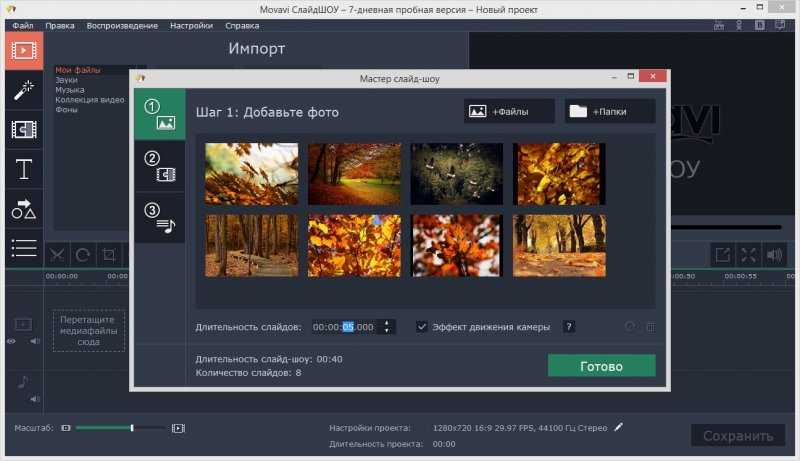800x461 pixels.
Task: Open the Правка menu
Action: pyautogui.click(x=60, y=25)
